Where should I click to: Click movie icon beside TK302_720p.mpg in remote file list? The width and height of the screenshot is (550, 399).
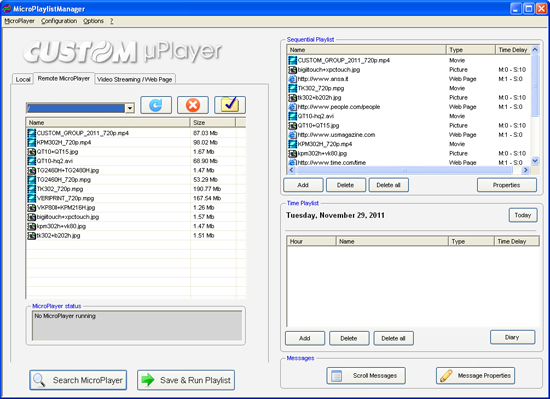tap(32, 189)
